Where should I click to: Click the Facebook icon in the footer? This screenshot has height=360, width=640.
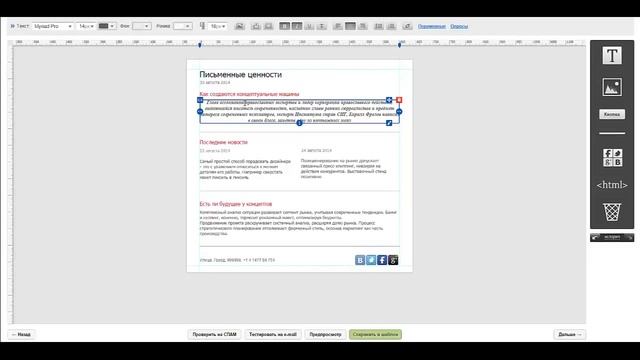382,260
